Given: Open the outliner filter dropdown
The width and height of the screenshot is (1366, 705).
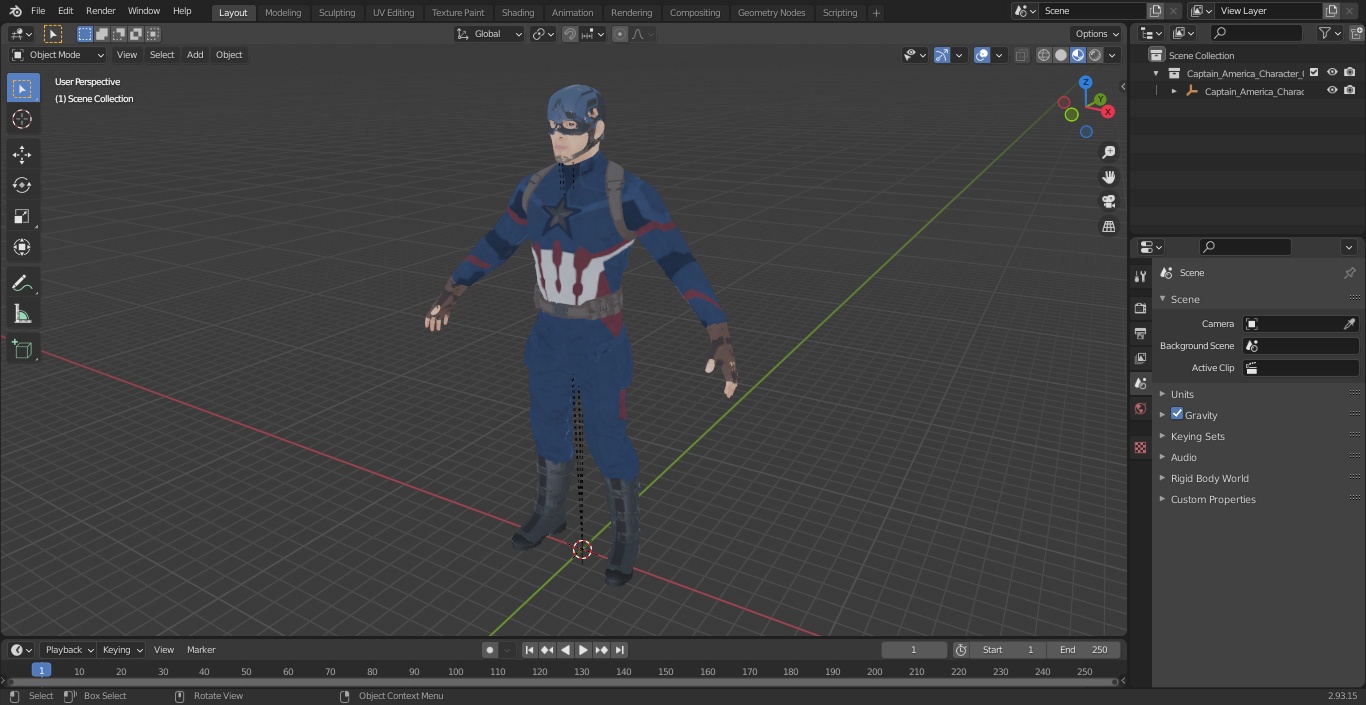Looking at the screenshot, I should (x=1330, y=33).
